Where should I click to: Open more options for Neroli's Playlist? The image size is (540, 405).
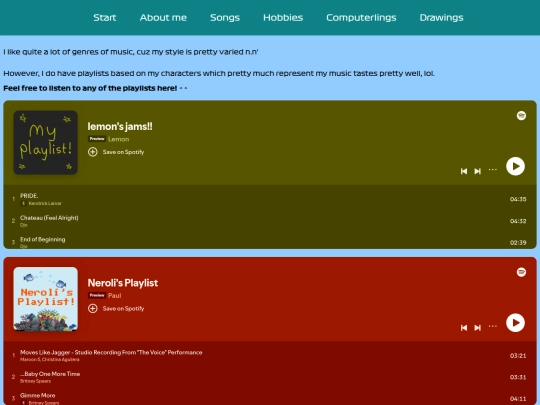(493, 326)
